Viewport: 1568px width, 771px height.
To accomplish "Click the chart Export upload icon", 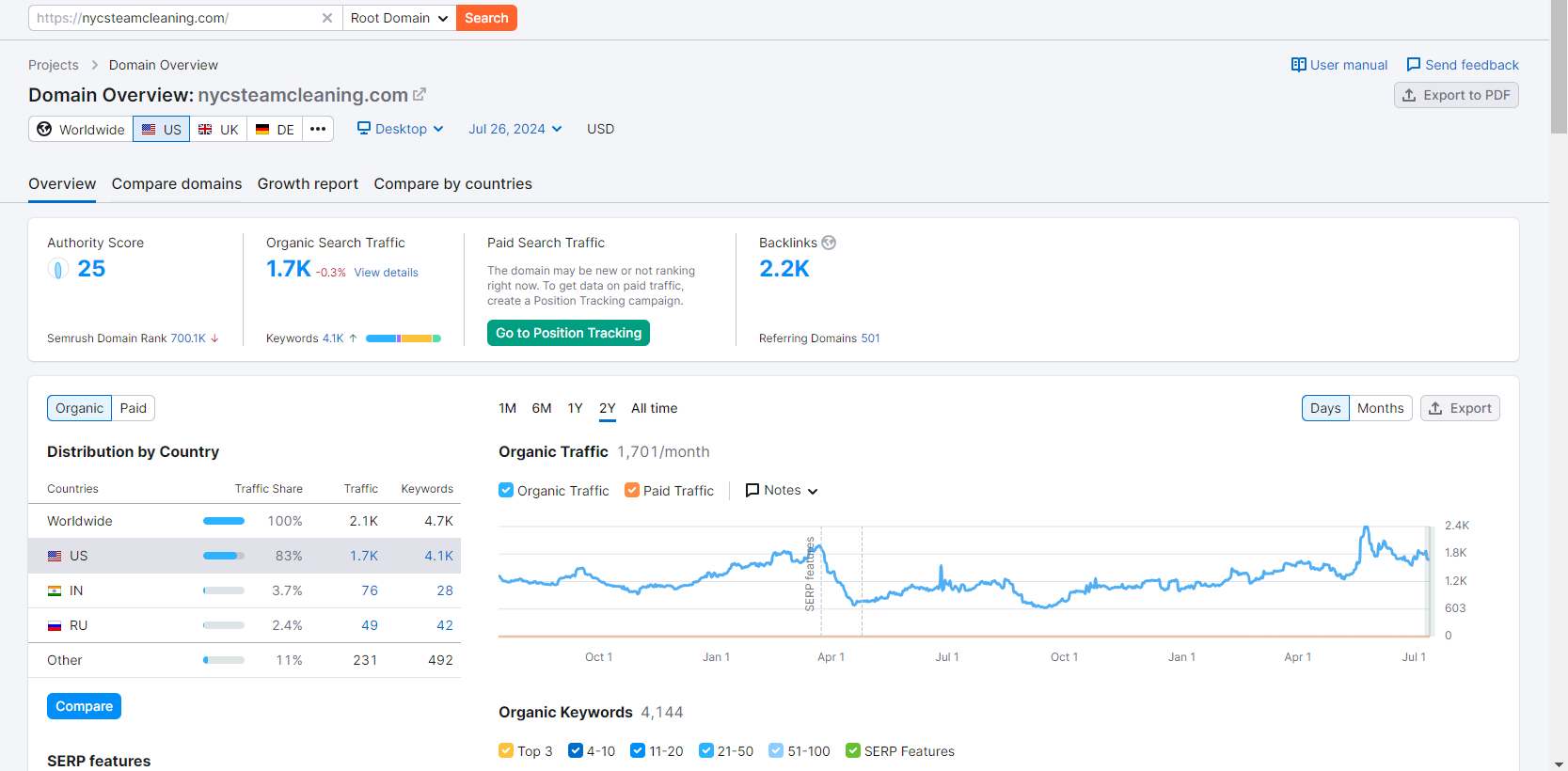I will [x=1435, y=408].
